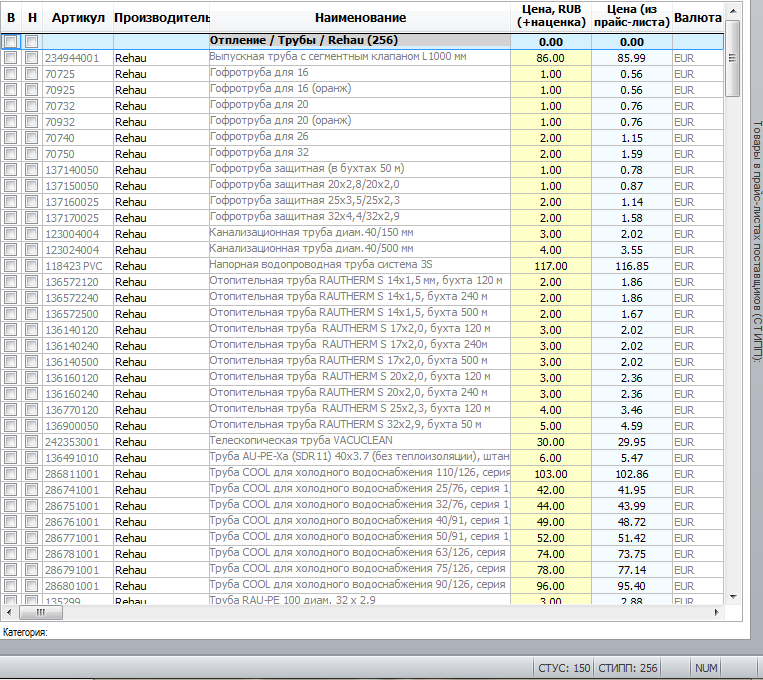Click price-list value 29.95
Viewport: 763px width, 680px height.
(x=632, y=442)
